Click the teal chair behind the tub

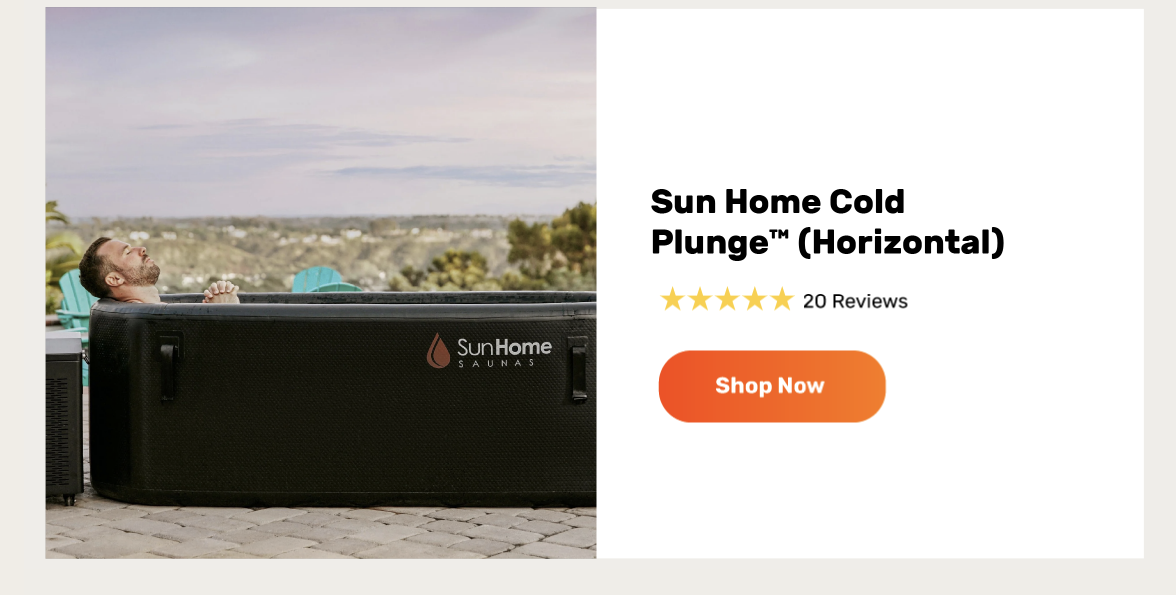point(321,279)
